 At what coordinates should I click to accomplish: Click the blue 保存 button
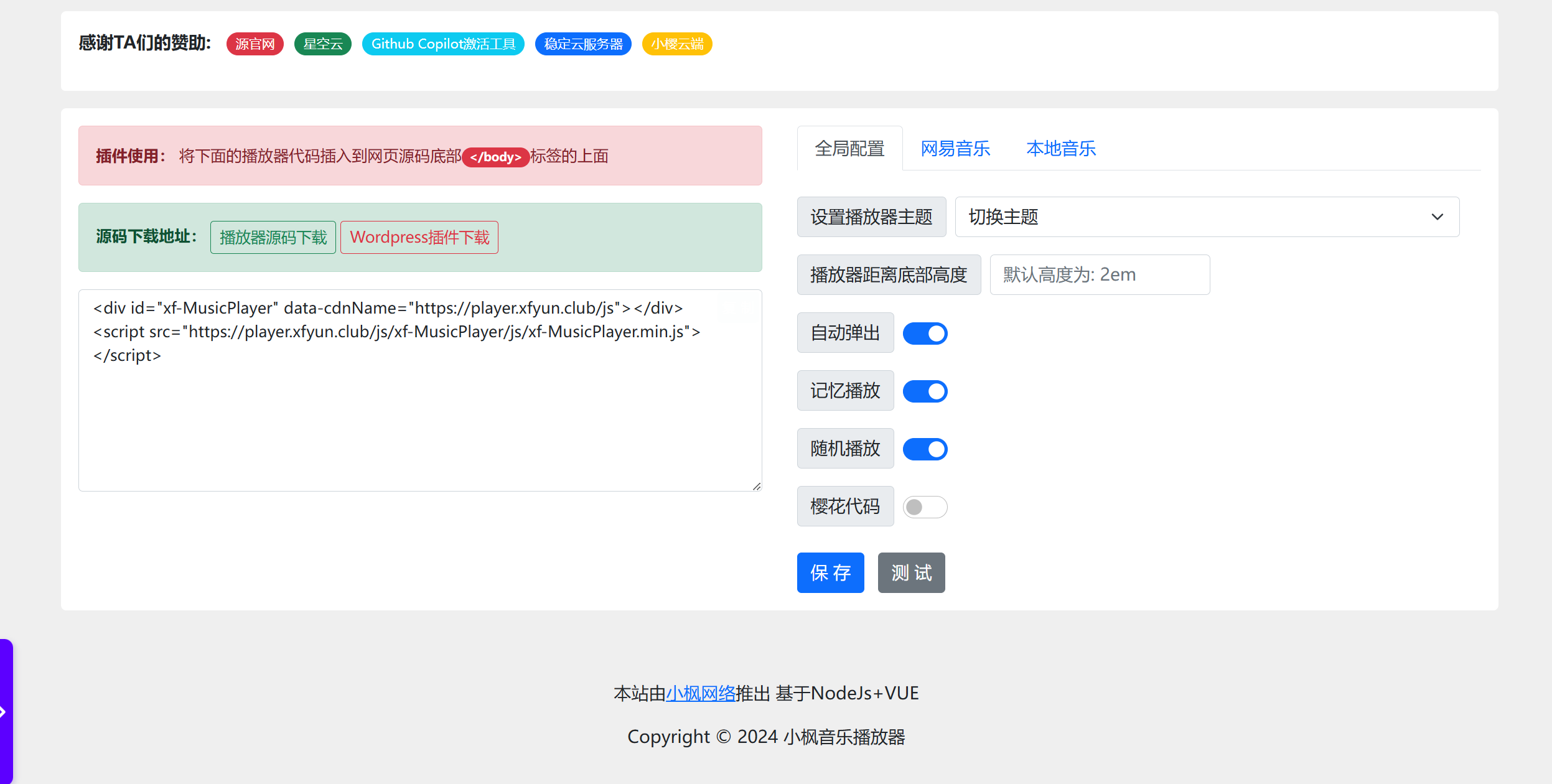[x=830, y=572]
